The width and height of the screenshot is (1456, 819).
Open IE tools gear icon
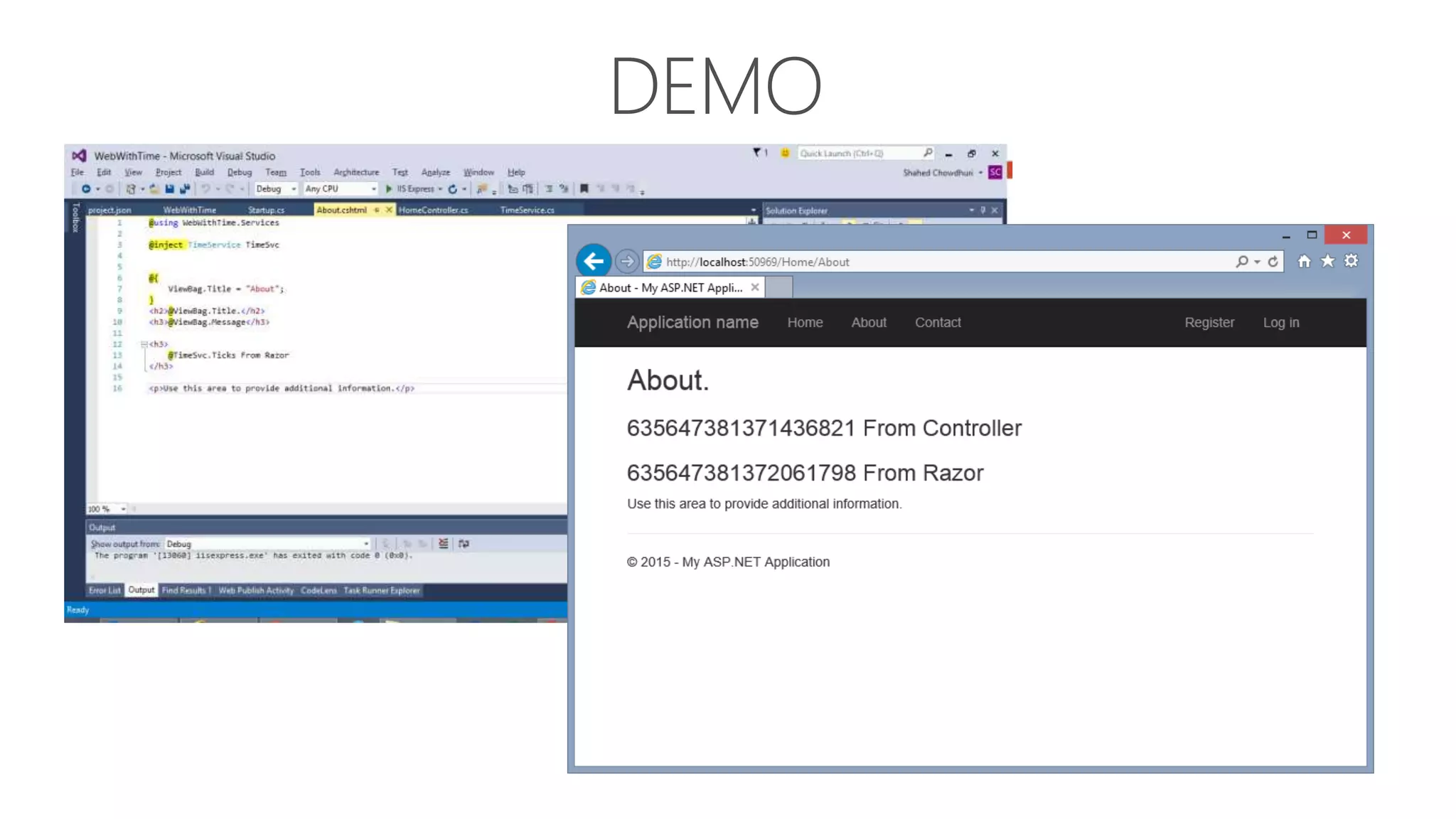point(1351,261)
